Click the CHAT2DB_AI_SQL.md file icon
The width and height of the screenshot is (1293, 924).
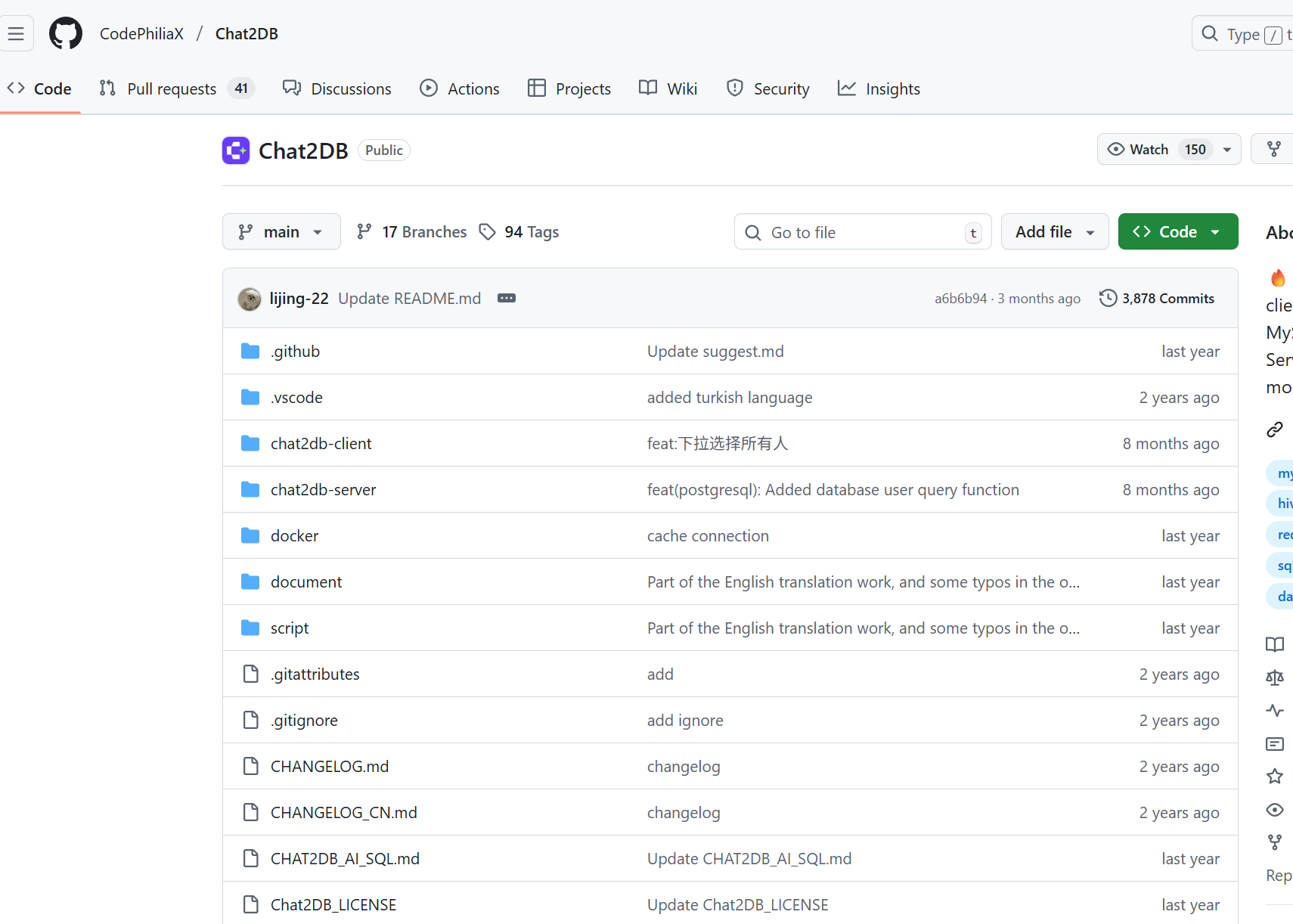click(250, 858)
